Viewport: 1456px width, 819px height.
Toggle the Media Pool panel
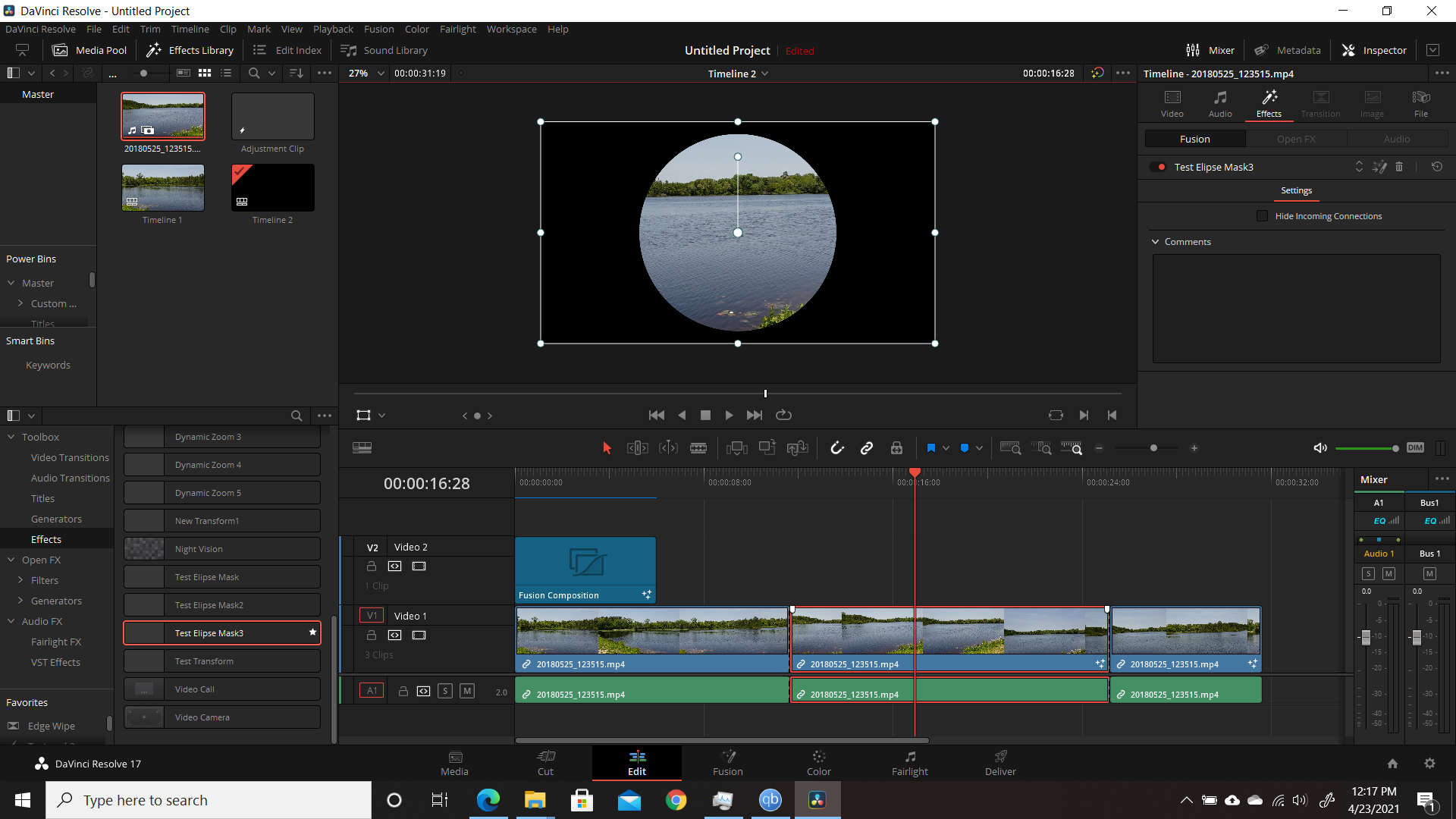(x=89, y=50)
